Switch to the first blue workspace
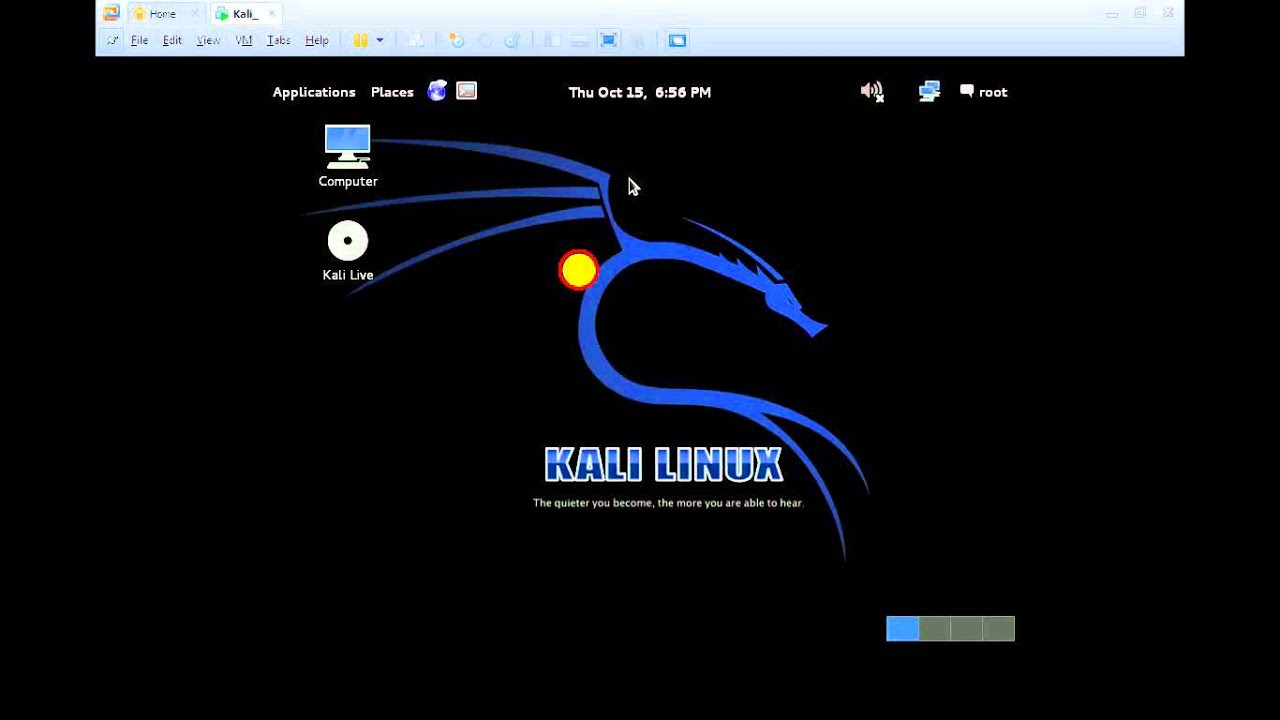 903,628
